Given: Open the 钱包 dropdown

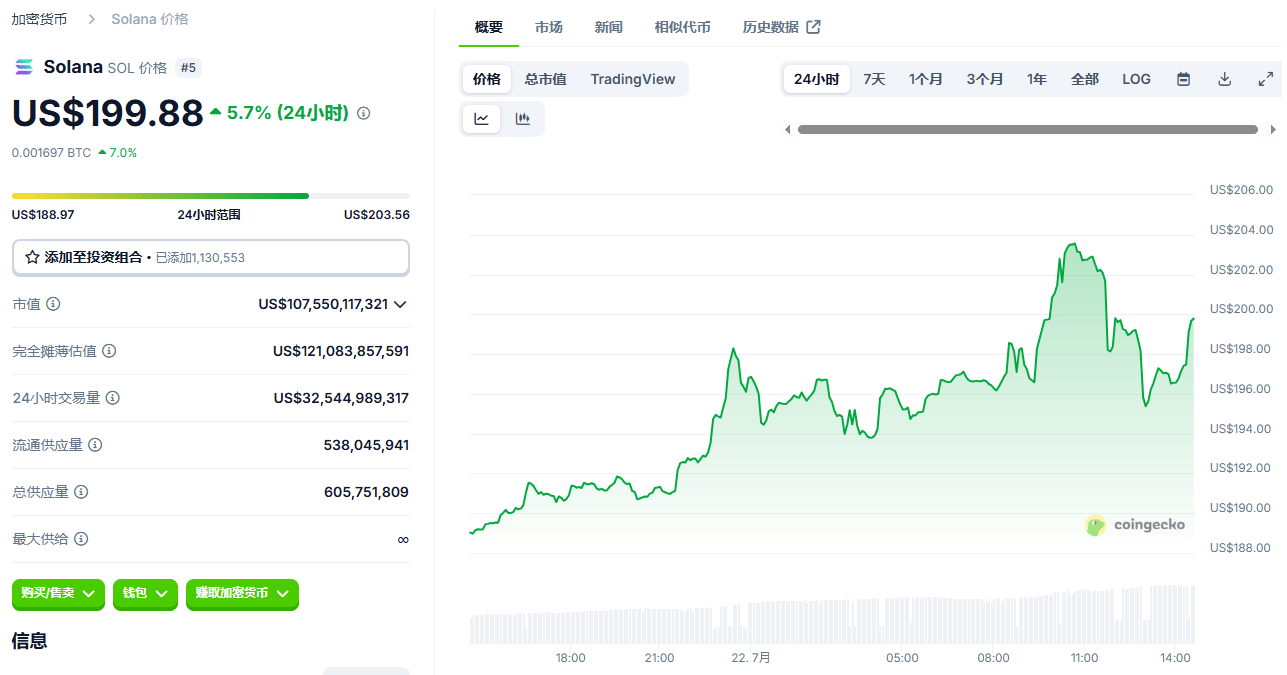Looking at the screenshot, I should 145,594.
